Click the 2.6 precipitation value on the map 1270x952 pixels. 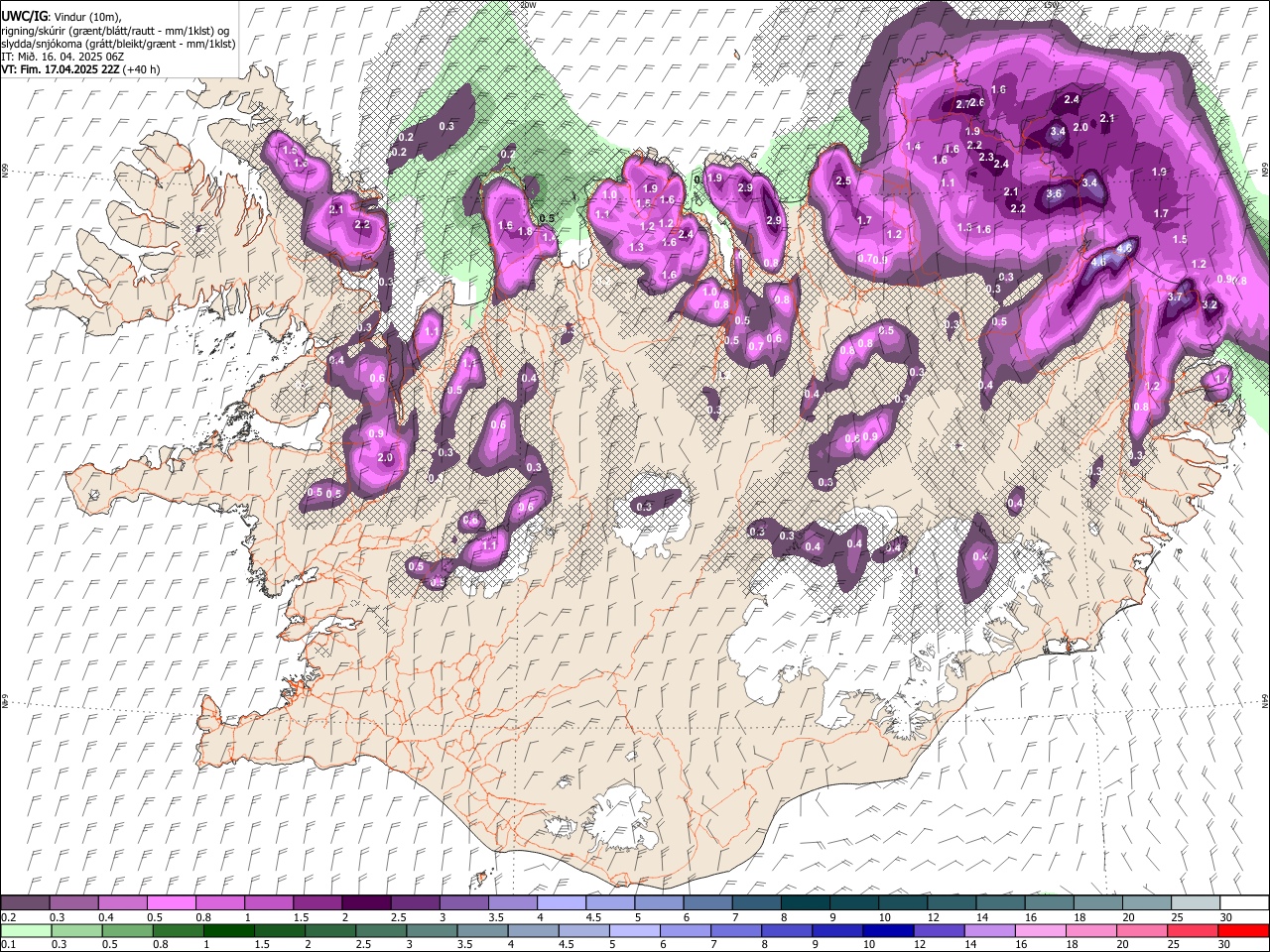977,102
